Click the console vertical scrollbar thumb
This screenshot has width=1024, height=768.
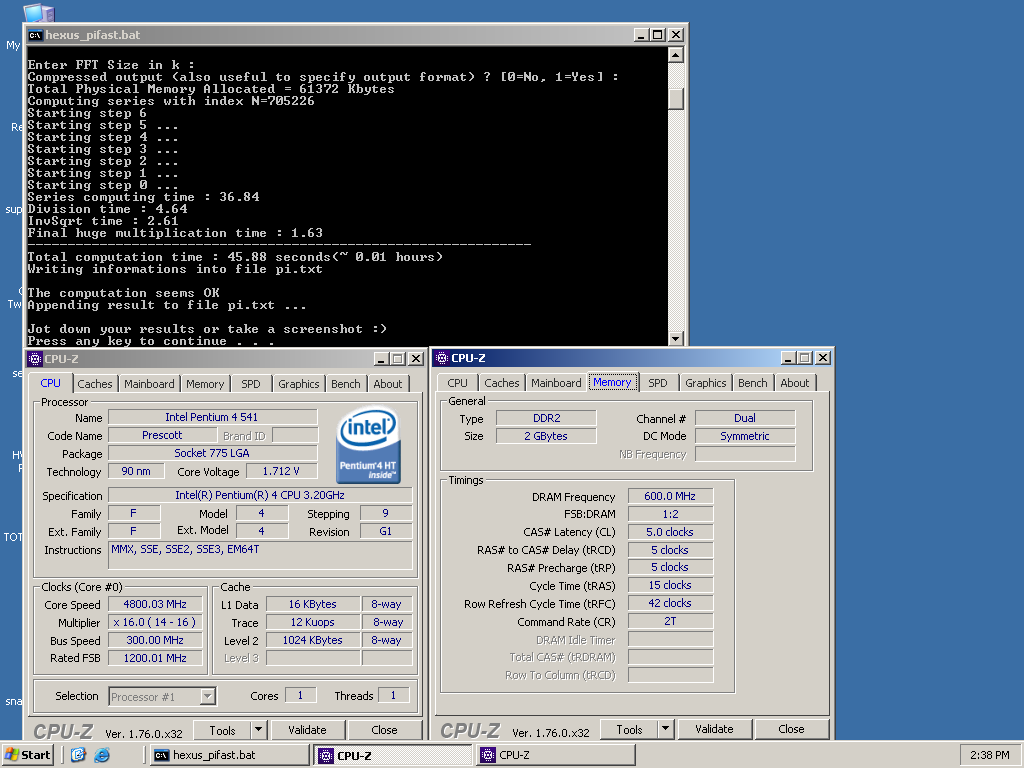point(676,99)
